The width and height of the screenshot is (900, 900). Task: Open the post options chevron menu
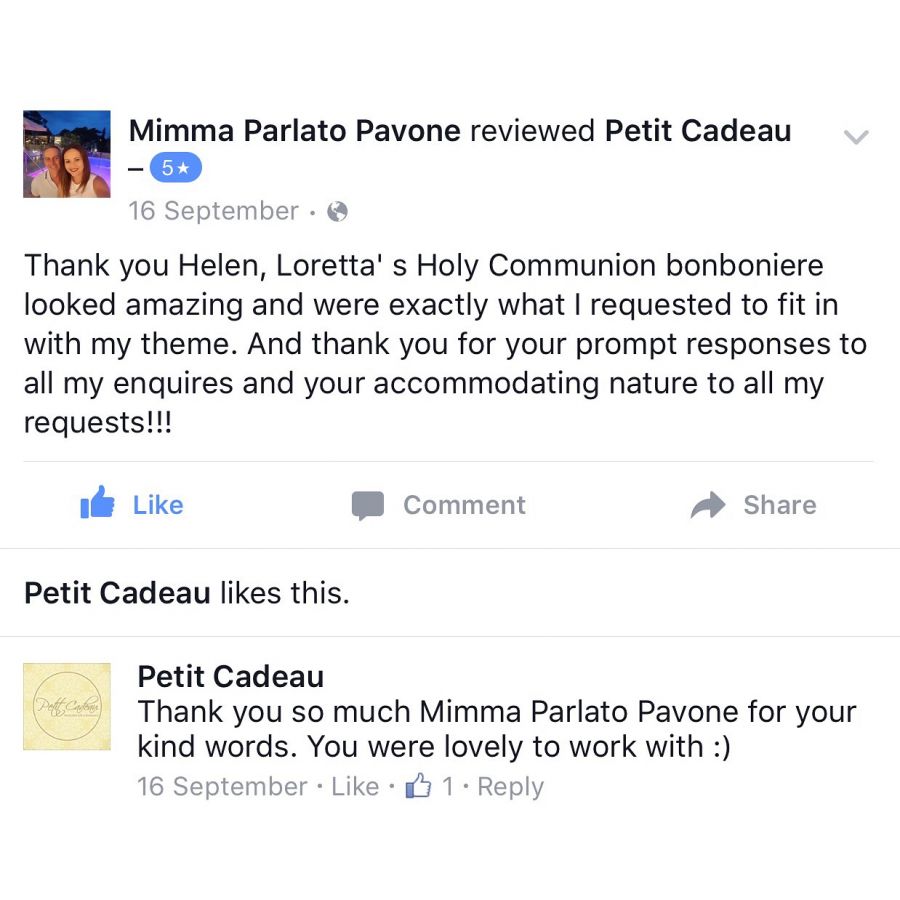click(856, 137)
